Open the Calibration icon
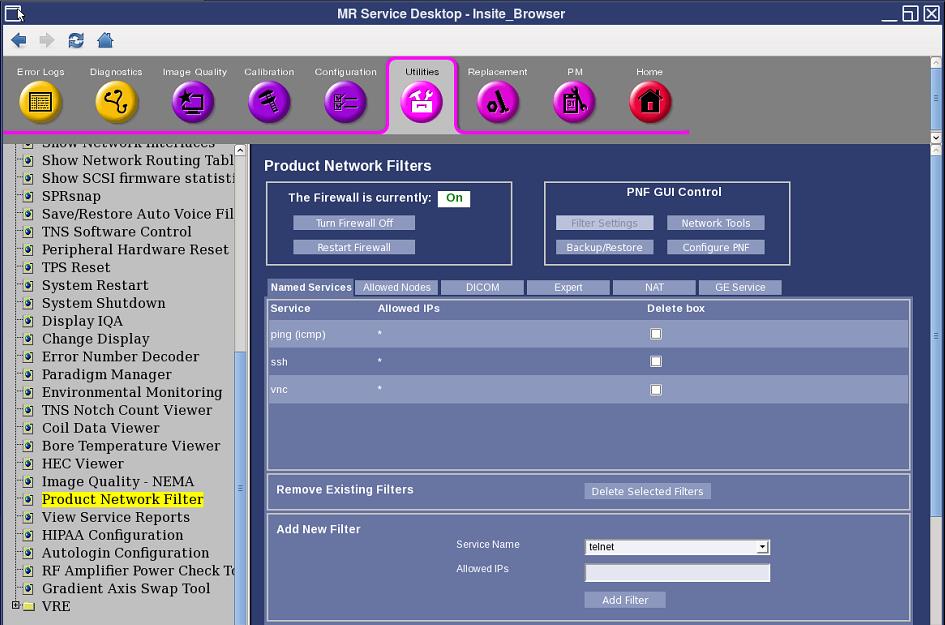Viewport: 945px width, 625px height. pyautogui.click(x=269, y=102)
